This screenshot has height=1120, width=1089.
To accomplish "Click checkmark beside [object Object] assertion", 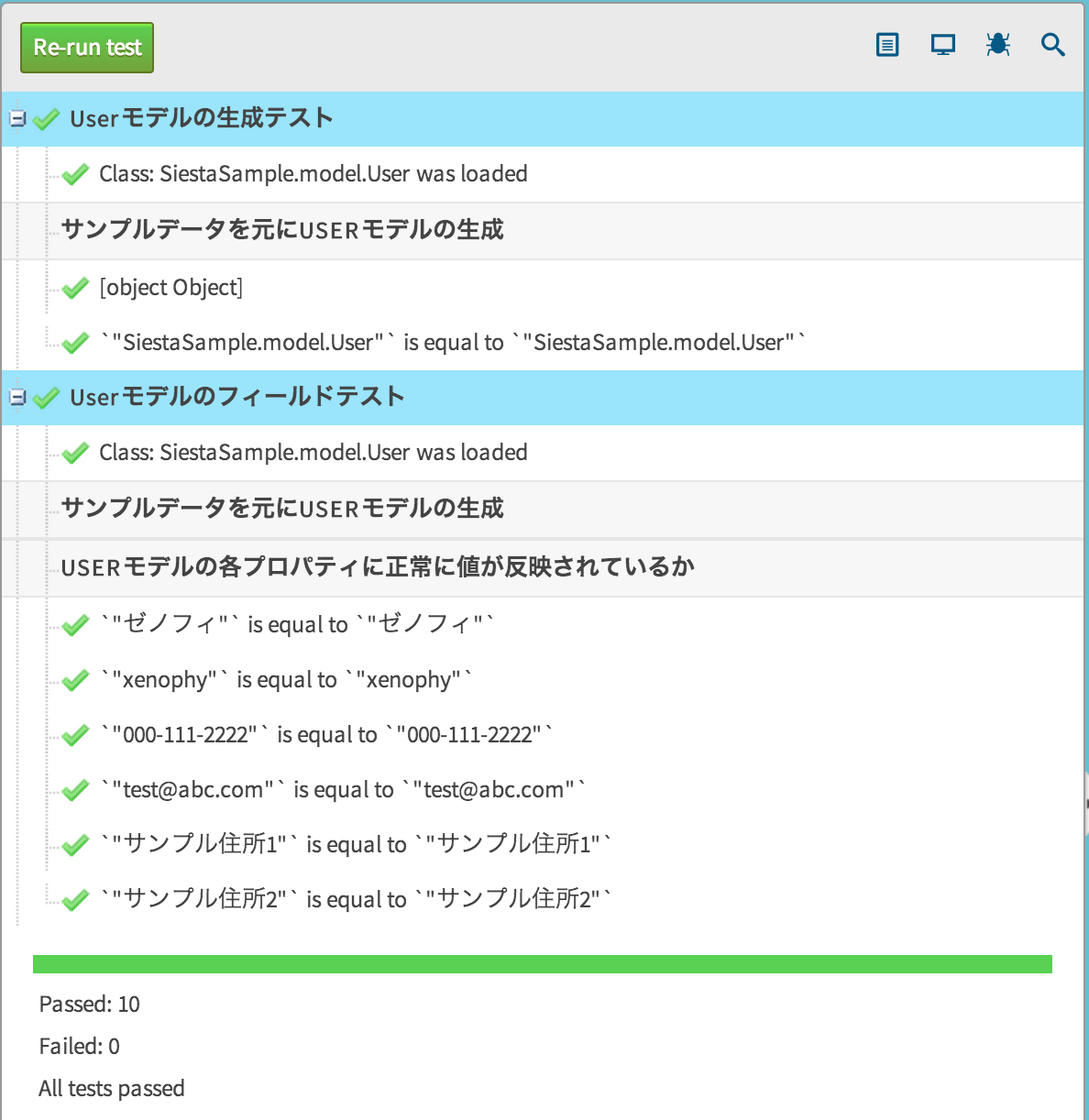I will pos(75,288).
